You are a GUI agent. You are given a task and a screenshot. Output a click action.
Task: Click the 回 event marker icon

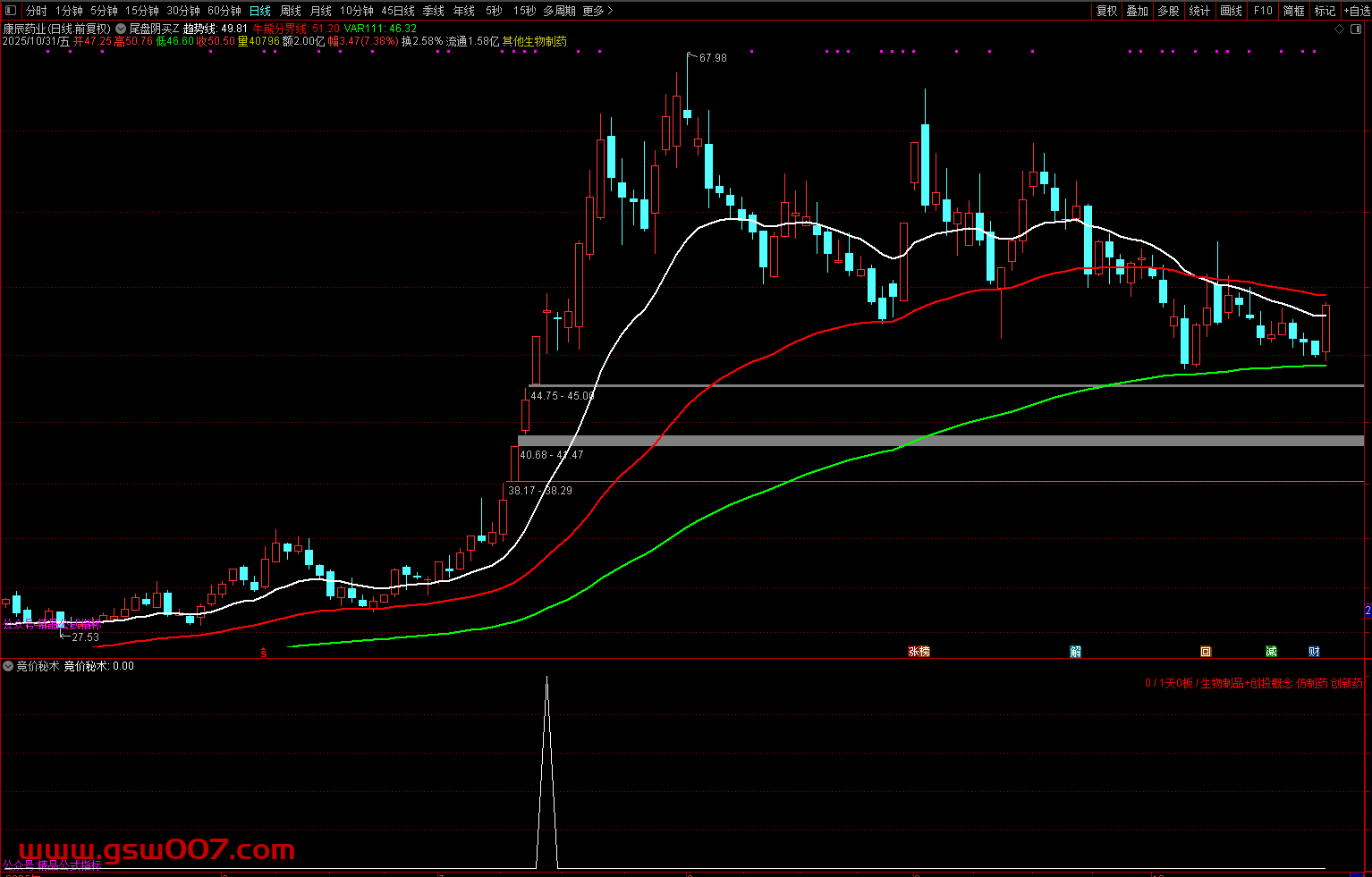(x=1206, y=652)
